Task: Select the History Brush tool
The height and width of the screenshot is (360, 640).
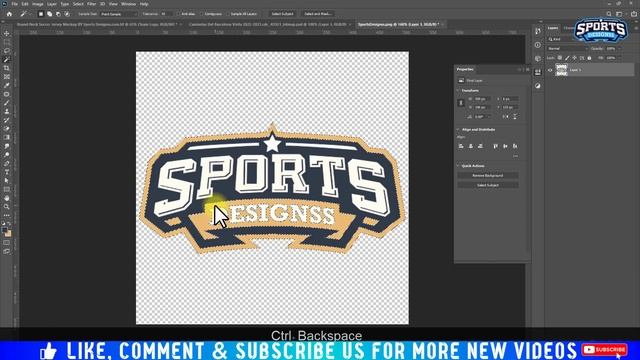Action: pos(7,120)
